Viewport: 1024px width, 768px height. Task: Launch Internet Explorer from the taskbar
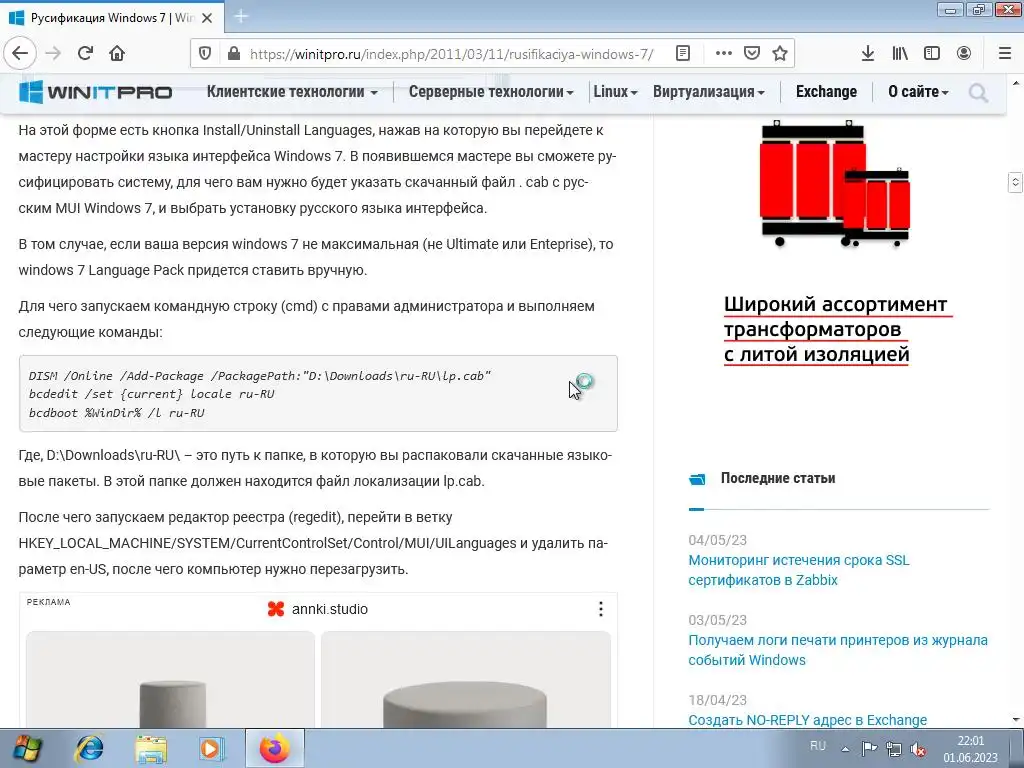point(89,748)
